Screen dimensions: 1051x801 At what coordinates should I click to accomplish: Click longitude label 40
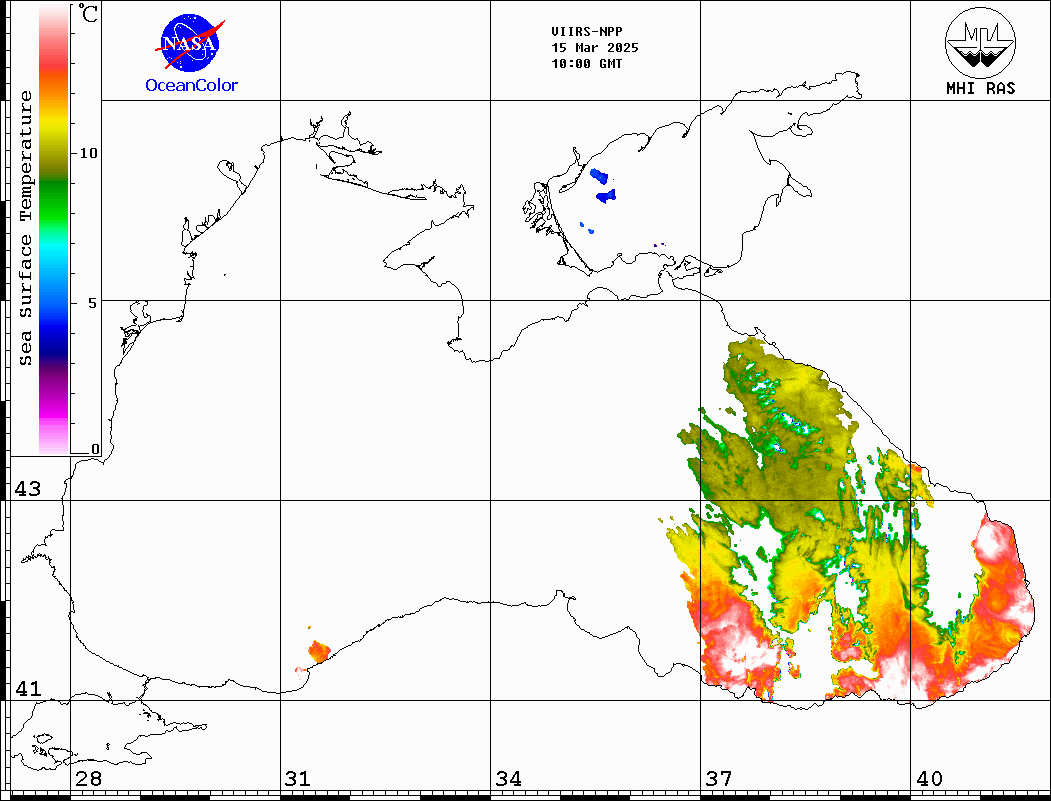(929, 778)
